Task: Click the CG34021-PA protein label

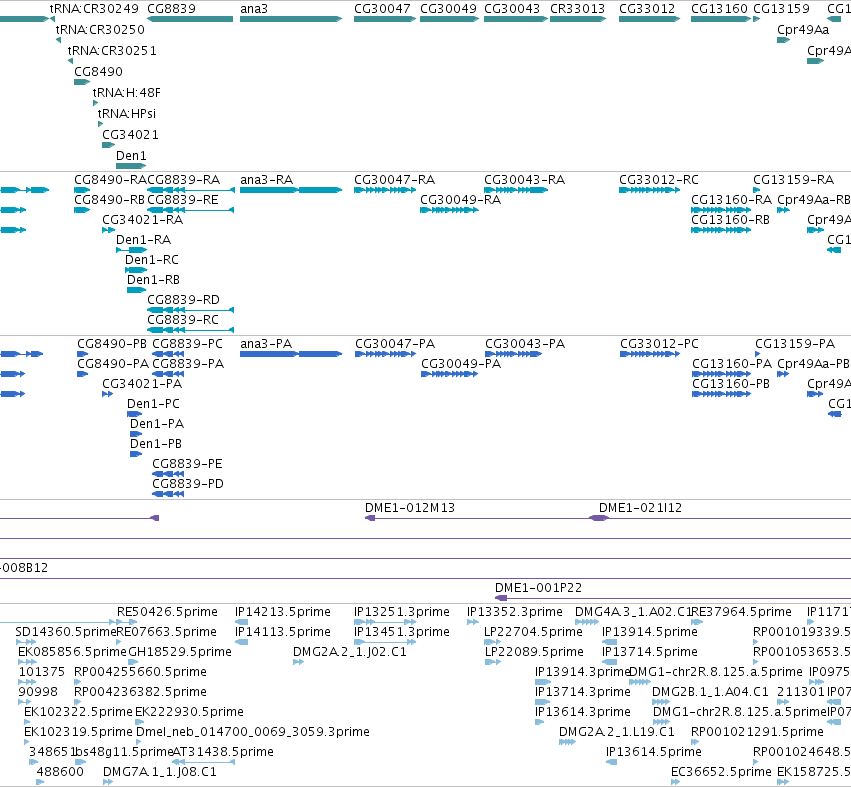Action: click(142, 384)
